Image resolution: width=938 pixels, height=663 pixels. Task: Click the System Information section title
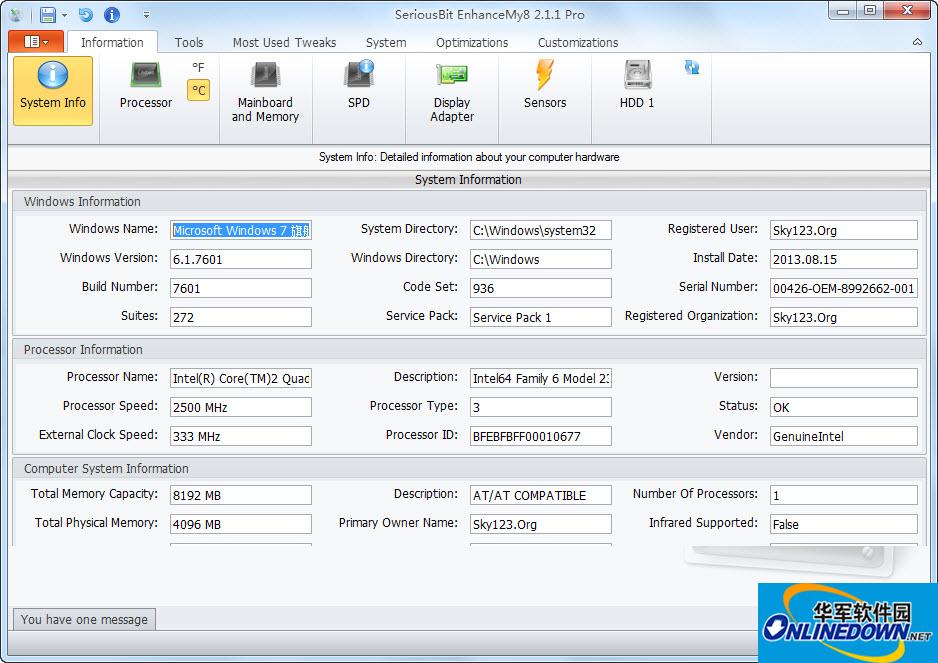468,180
